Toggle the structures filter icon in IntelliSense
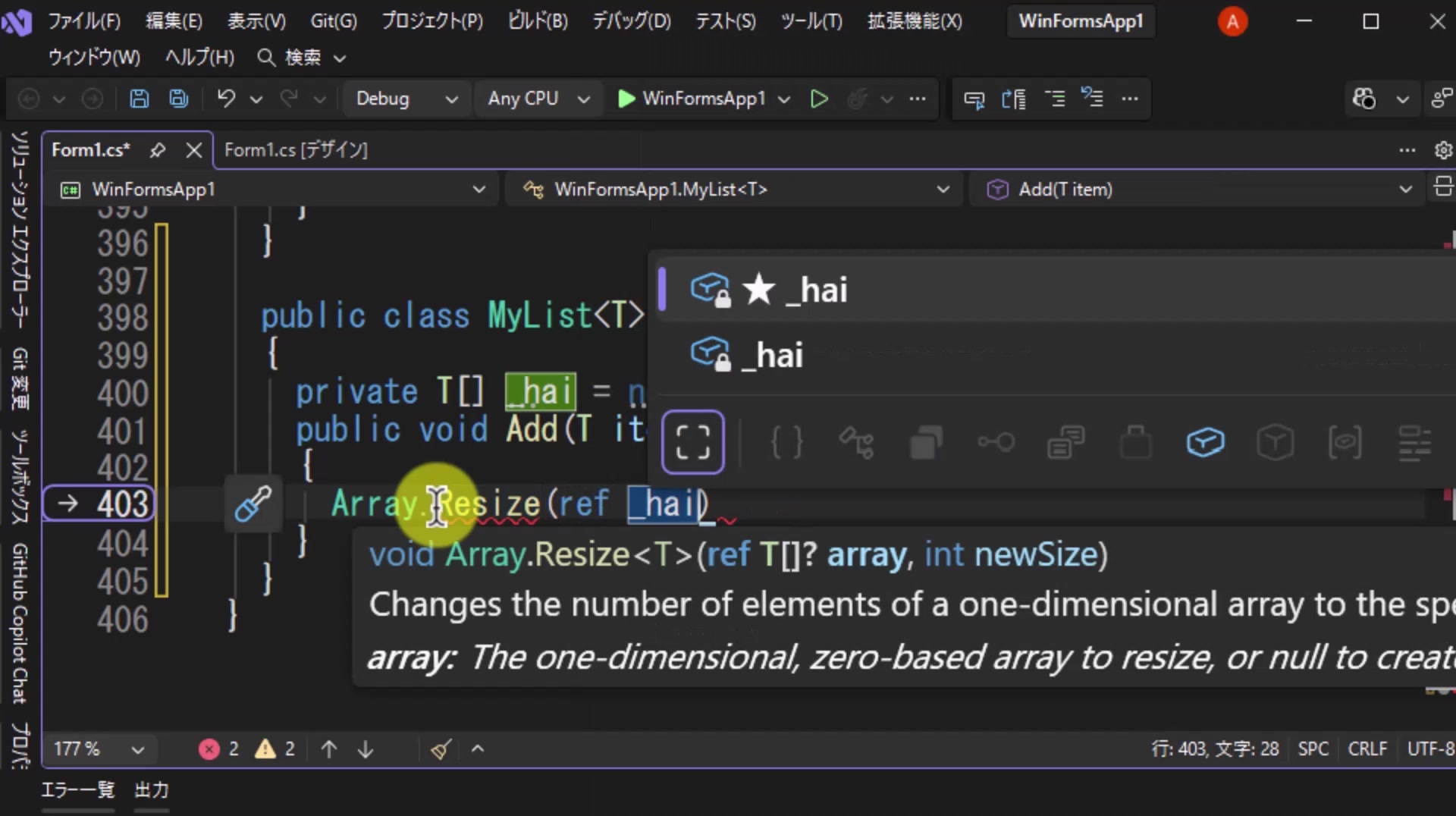Image resolution: width=1456 pixels, height=816 pixels. [926, 442]
